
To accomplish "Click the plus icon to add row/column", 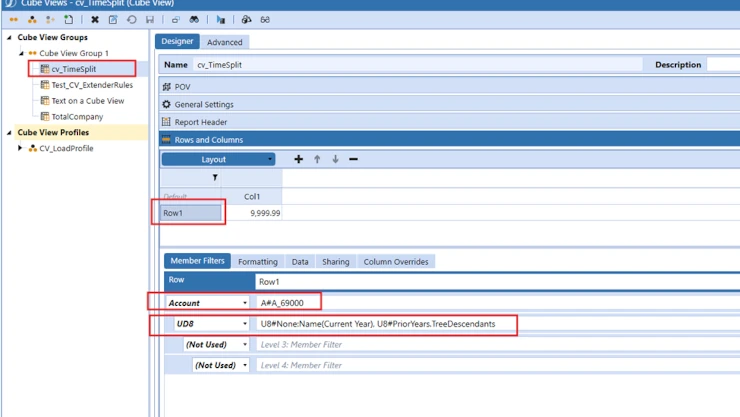I will [x=298, y=159].
